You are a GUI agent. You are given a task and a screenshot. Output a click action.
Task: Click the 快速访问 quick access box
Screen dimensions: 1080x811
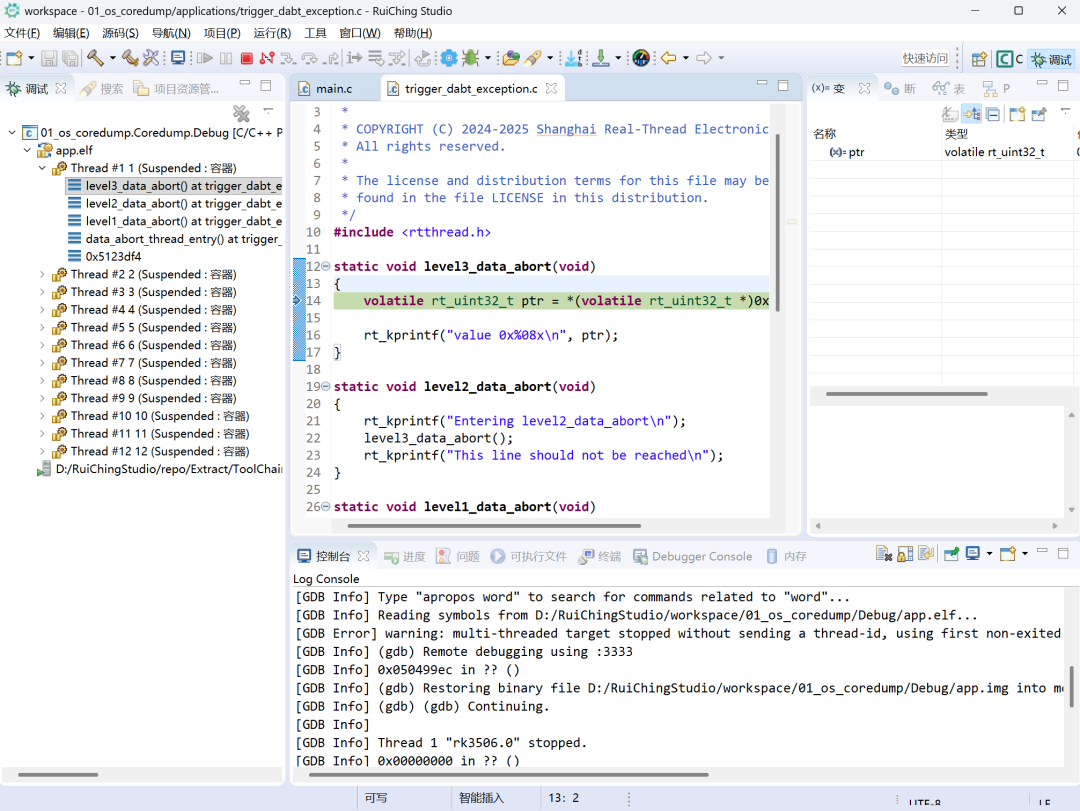point(925,59)
